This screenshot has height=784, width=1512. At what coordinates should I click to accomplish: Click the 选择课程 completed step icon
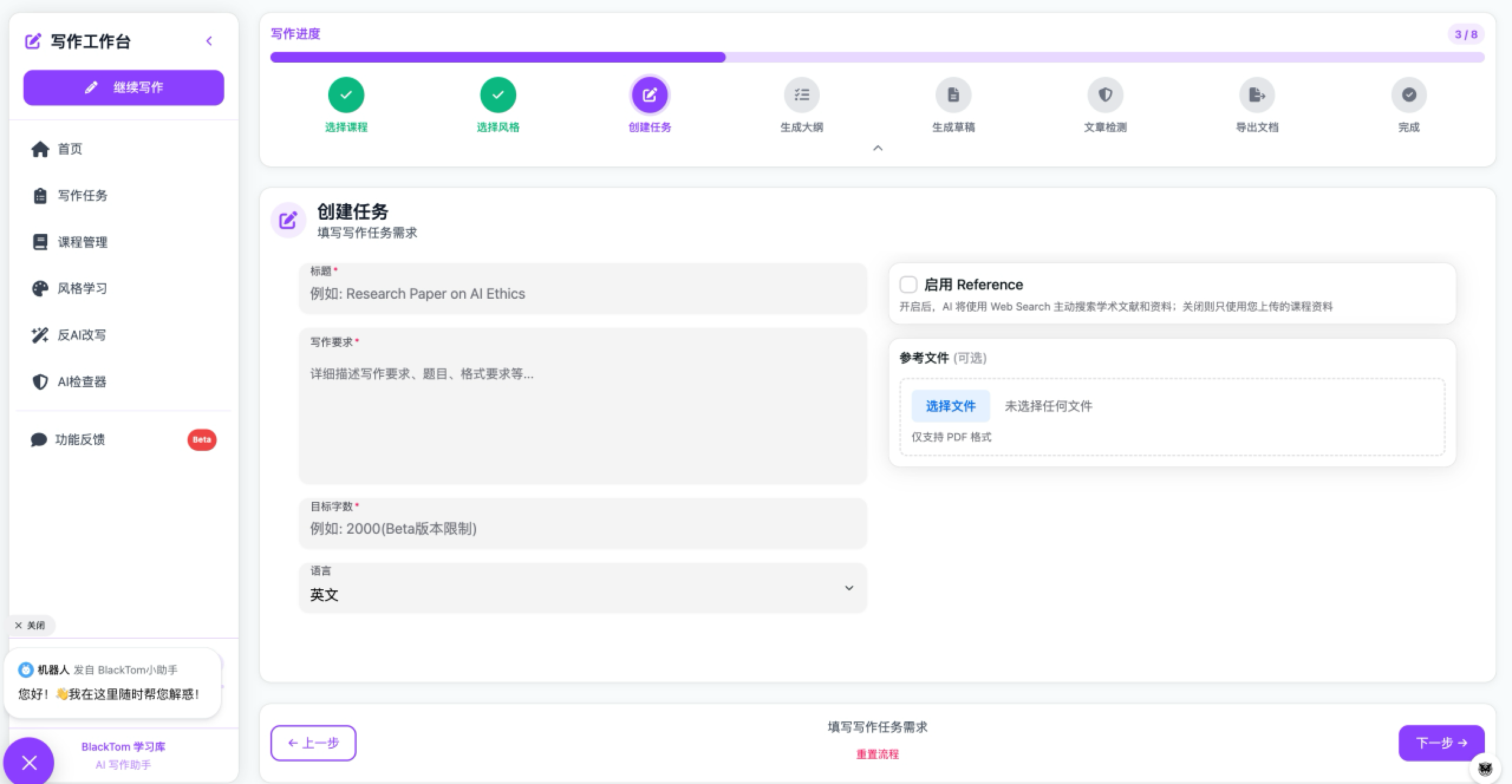(346, 95)
